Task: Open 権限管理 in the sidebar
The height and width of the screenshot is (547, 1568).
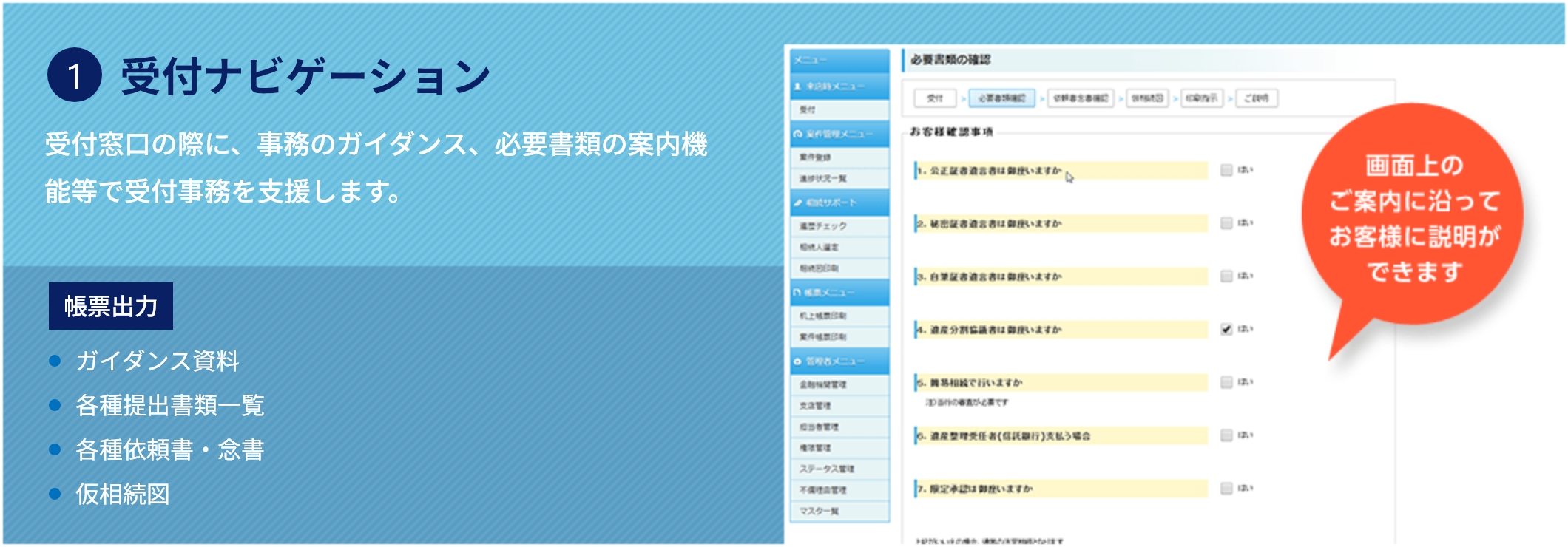Action: [x=839, y=448]
